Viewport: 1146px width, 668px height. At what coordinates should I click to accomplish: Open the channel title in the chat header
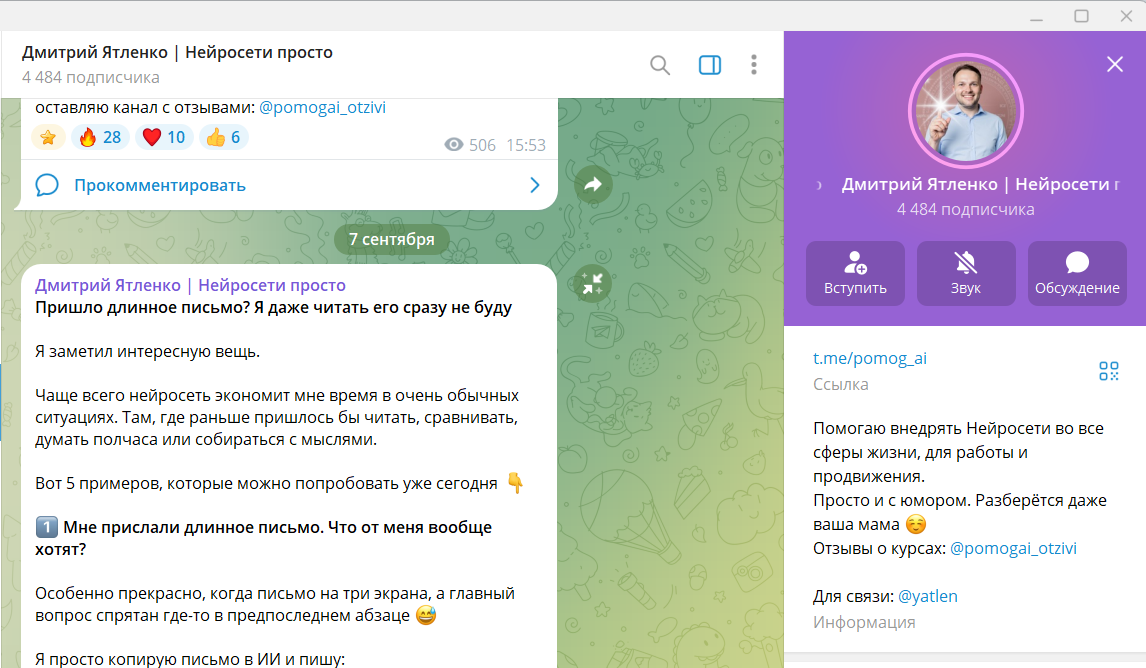pyautogui.click(x=177, y=53)
